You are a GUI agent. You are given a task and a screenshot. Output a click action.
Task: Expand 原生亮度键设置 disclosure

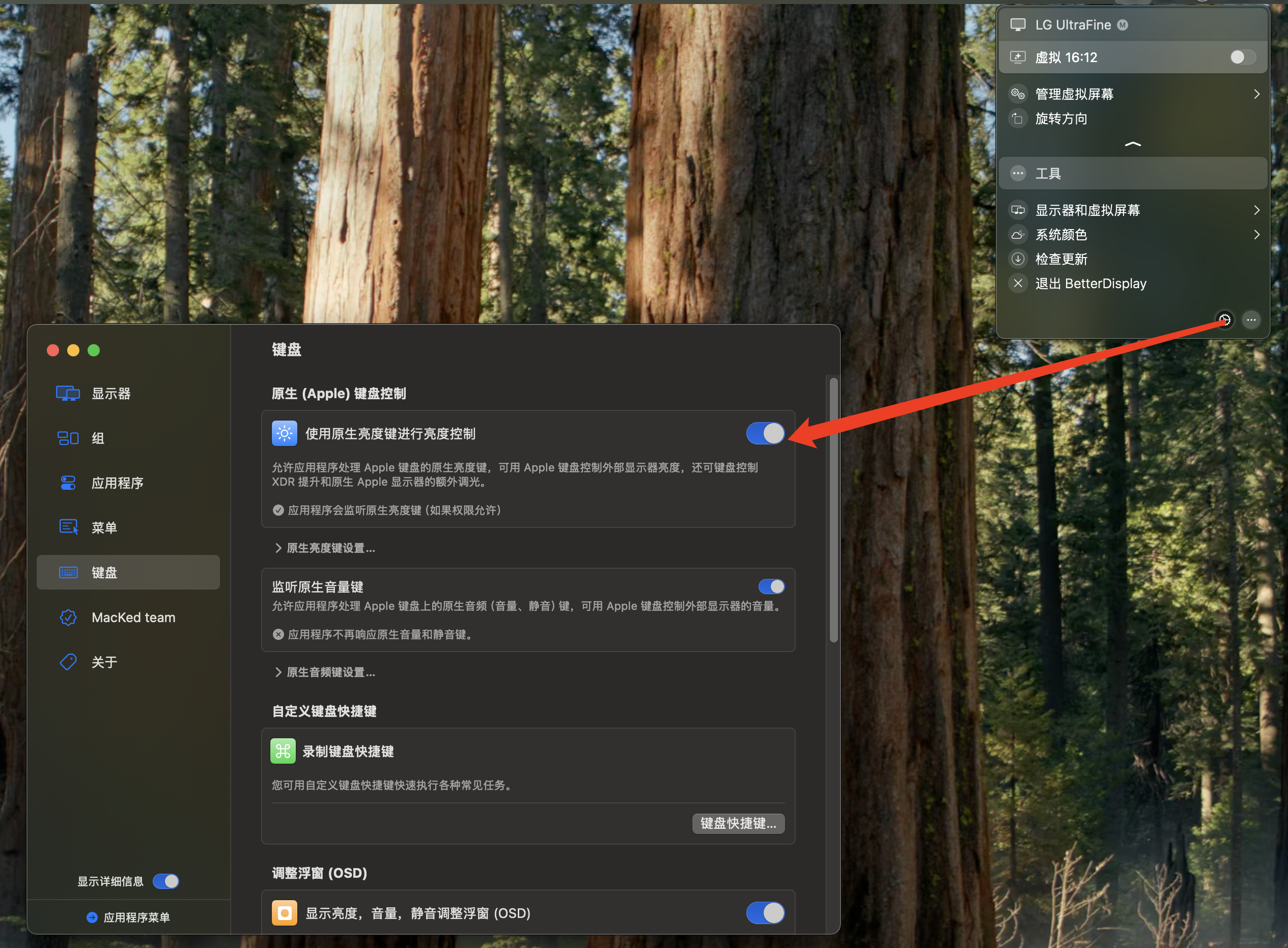325,548
